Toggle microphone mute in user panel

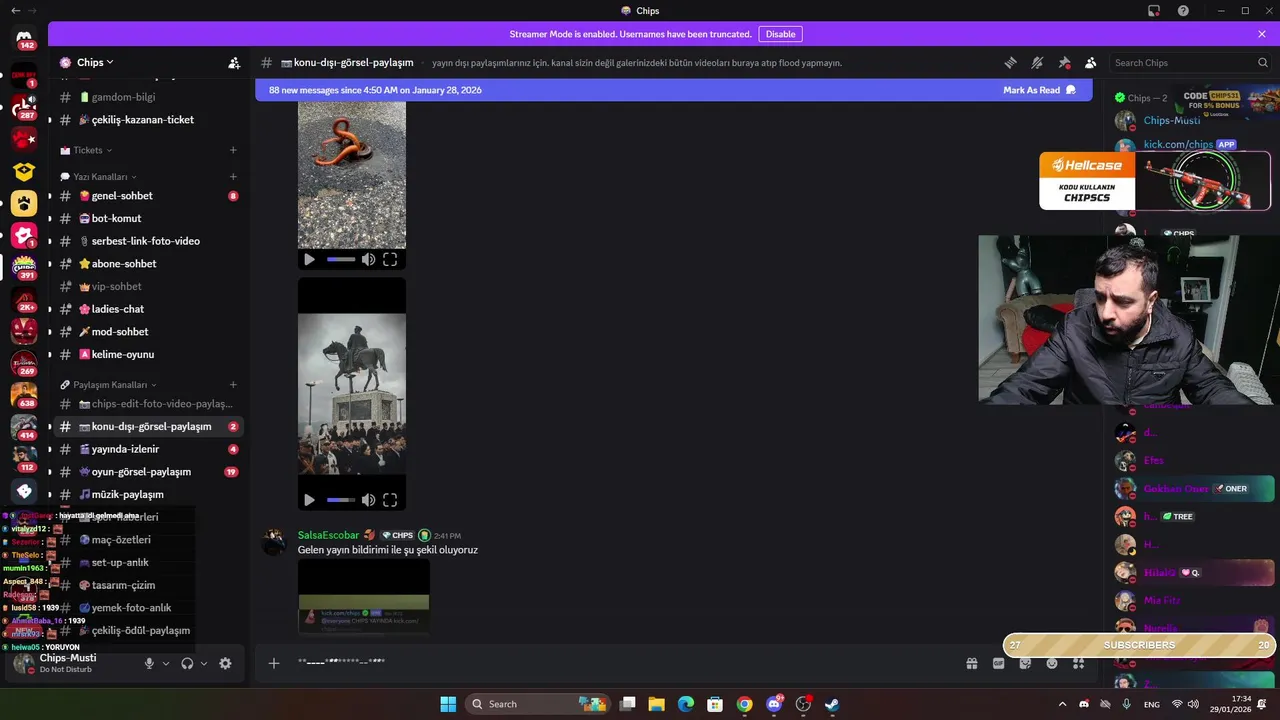[149, 663]
